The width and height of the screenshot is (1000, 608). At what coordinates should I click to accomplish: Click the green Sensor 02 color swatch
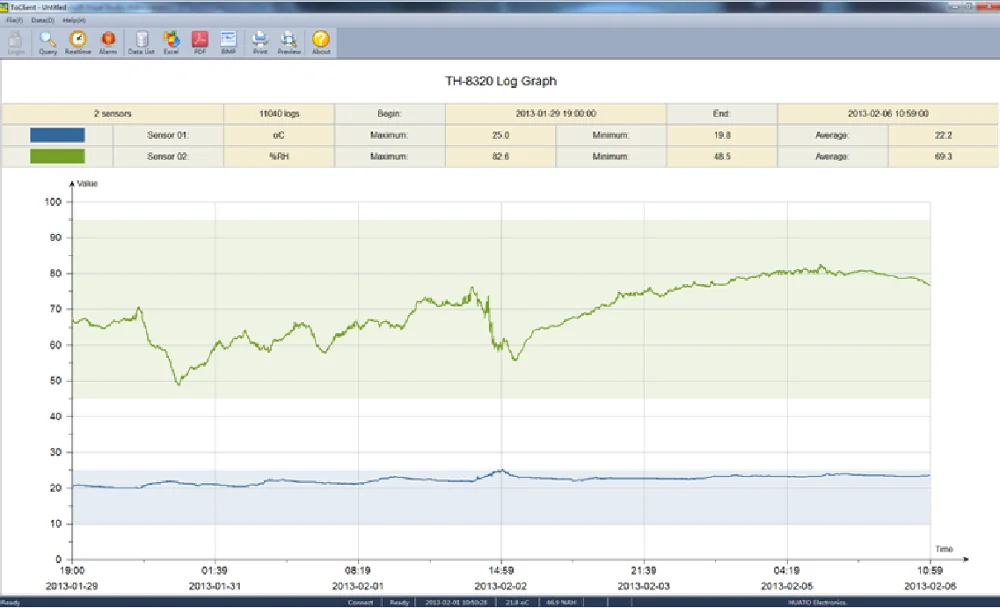(57, 157)
